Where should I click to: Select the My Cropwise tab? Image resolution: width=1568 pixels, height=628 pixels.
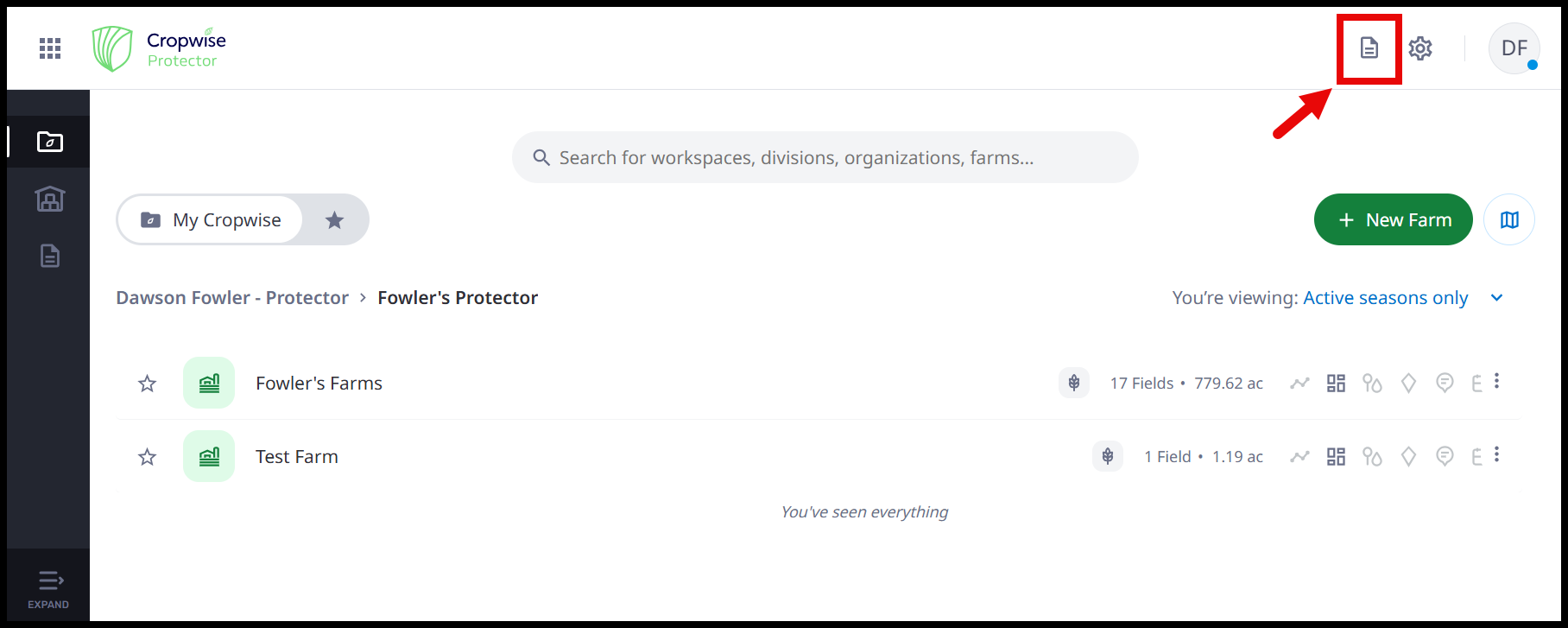(x=211, y=220)
